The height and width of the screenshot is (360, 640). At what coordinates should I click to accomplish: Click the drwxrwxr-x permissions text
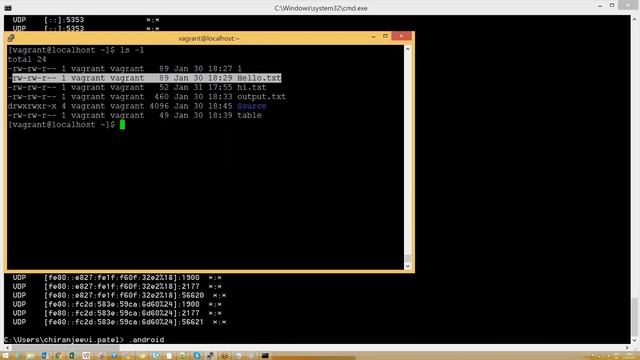tap(32, 106)
